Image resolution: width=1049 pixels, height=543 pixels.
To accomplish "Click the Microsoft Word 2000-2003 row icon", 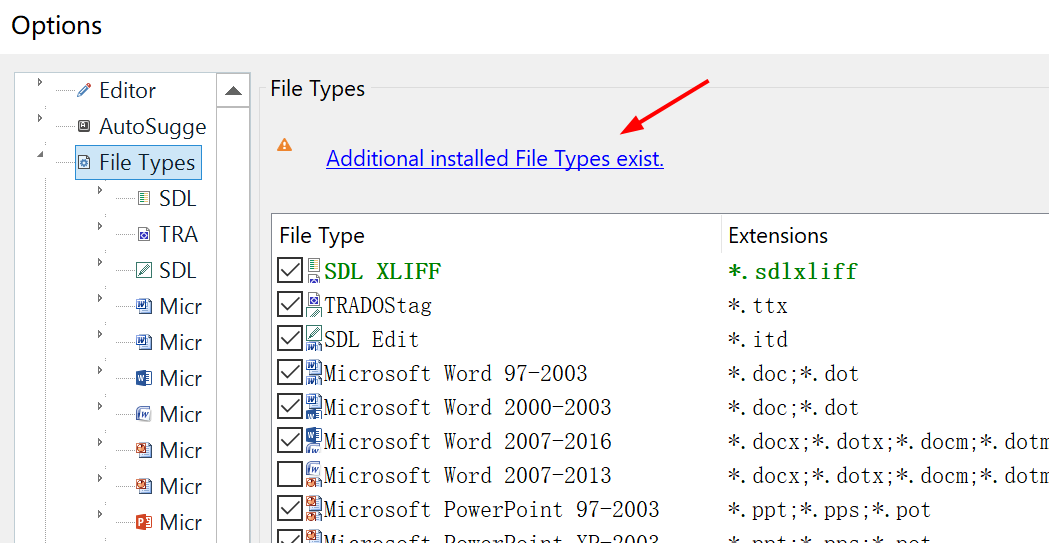I will (x=314, y=407).
